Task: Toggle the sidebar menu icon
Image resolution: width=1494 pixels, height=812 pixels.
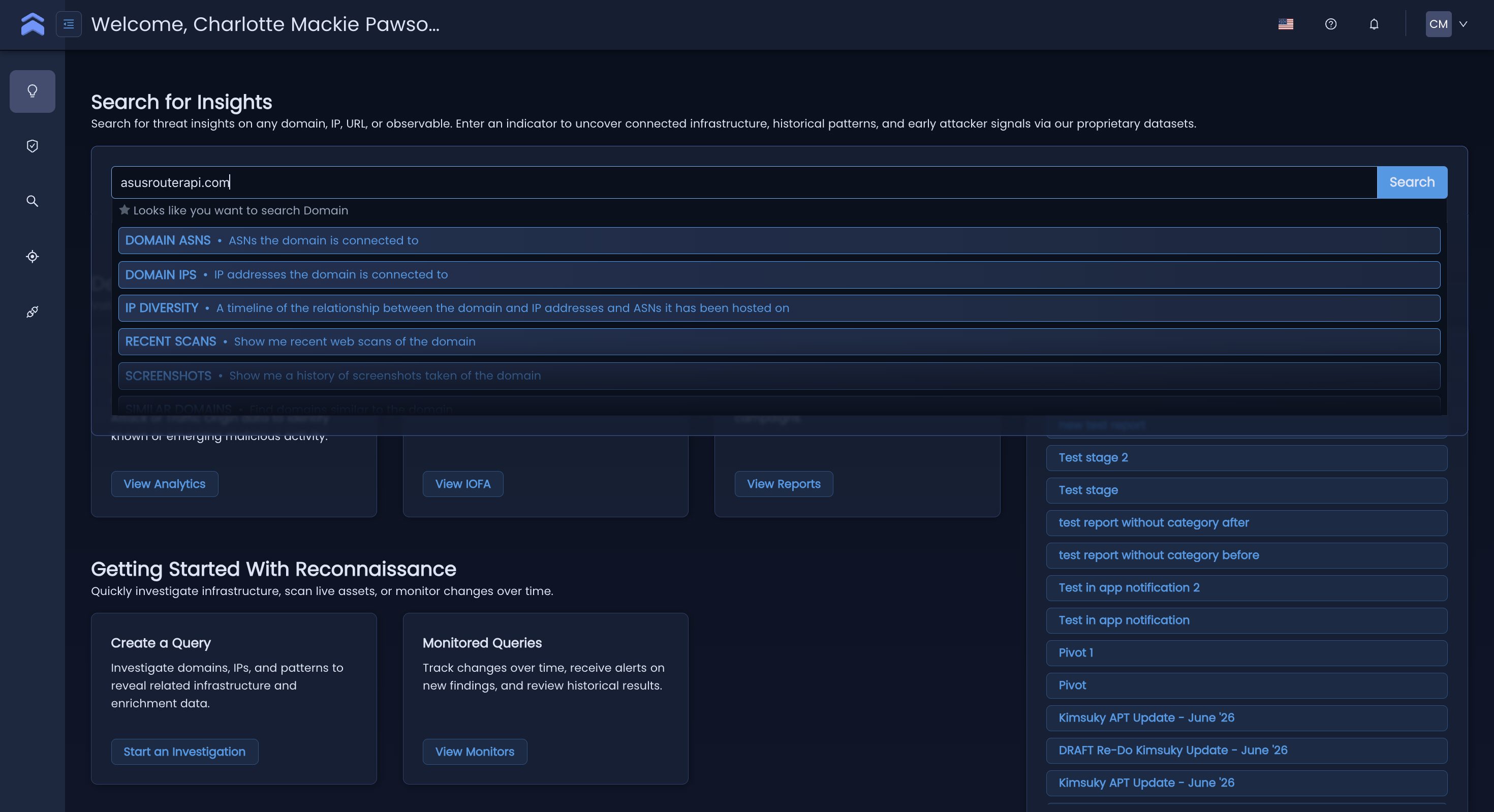Action: point(69,24)
